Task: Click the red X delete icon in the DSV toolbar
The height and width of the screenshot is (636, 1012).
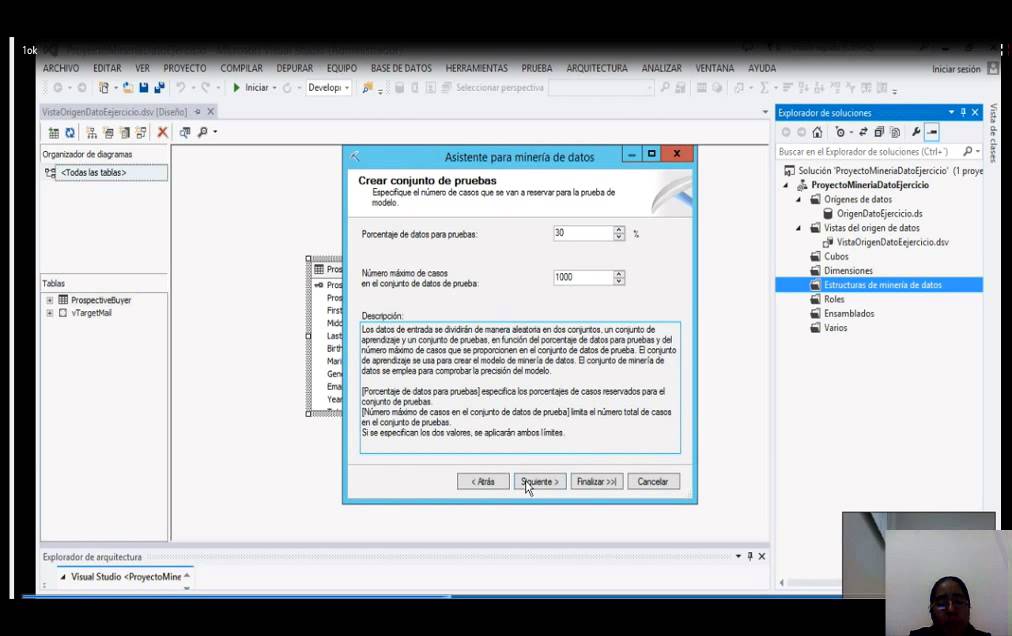Action: [163, 132]
